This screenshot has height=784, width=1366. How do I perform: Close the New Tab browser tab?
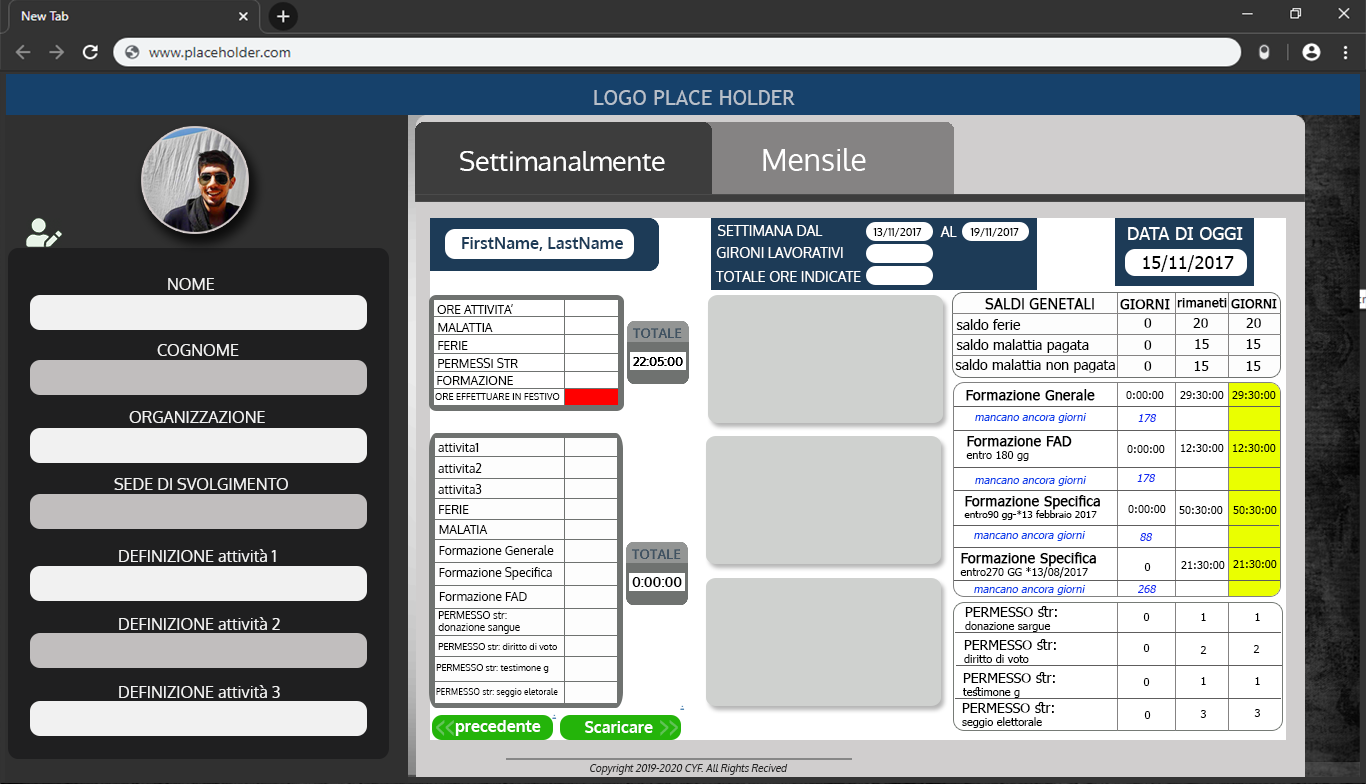click(x=243, y=16)
